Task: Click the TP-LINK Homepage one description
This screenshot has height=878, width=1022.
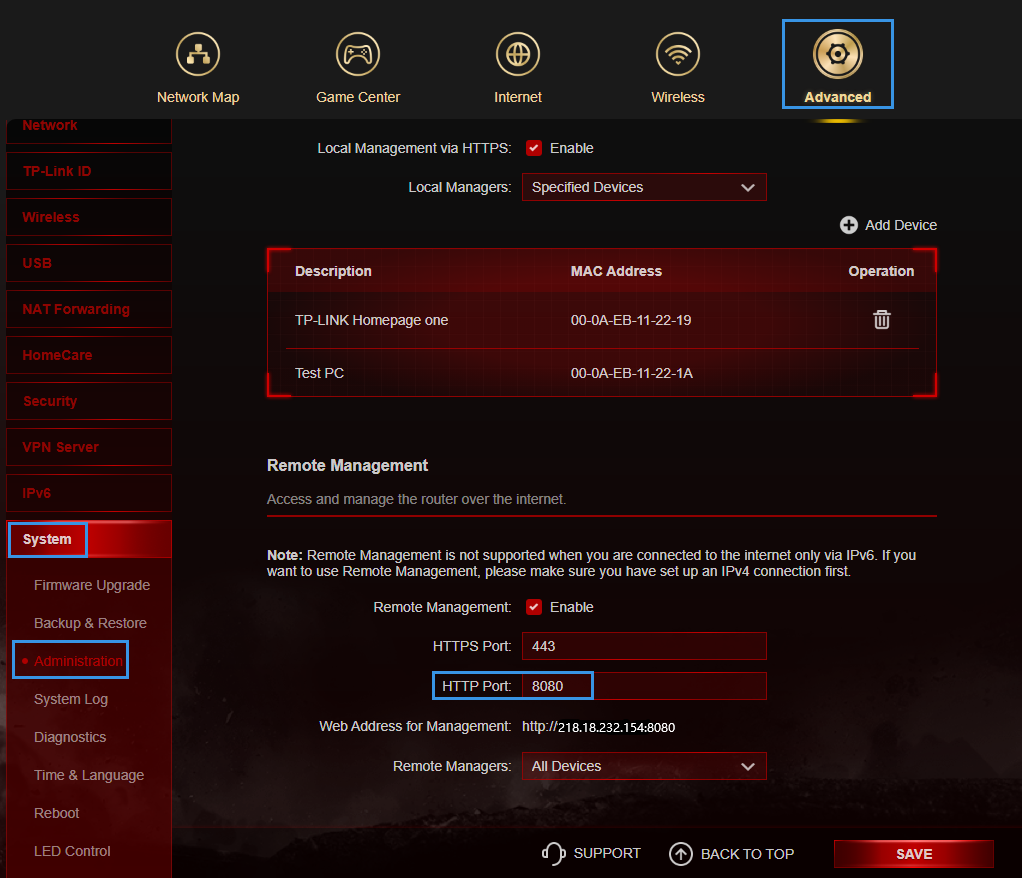Action: coord(372,320)
